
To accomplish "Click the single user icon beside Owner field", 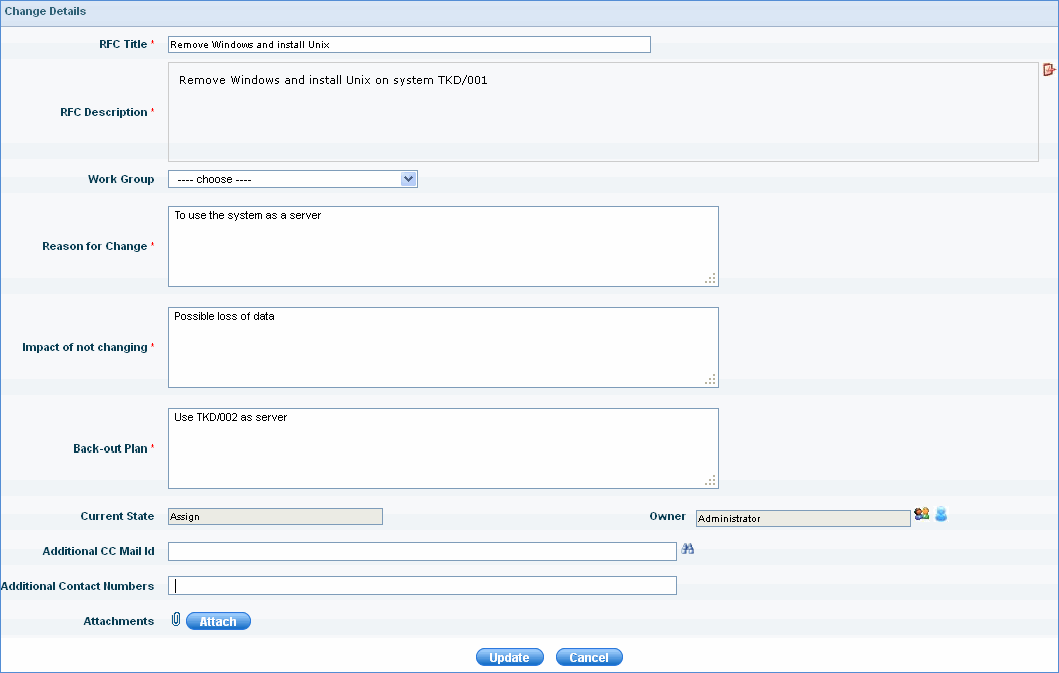I will (939, 513).
